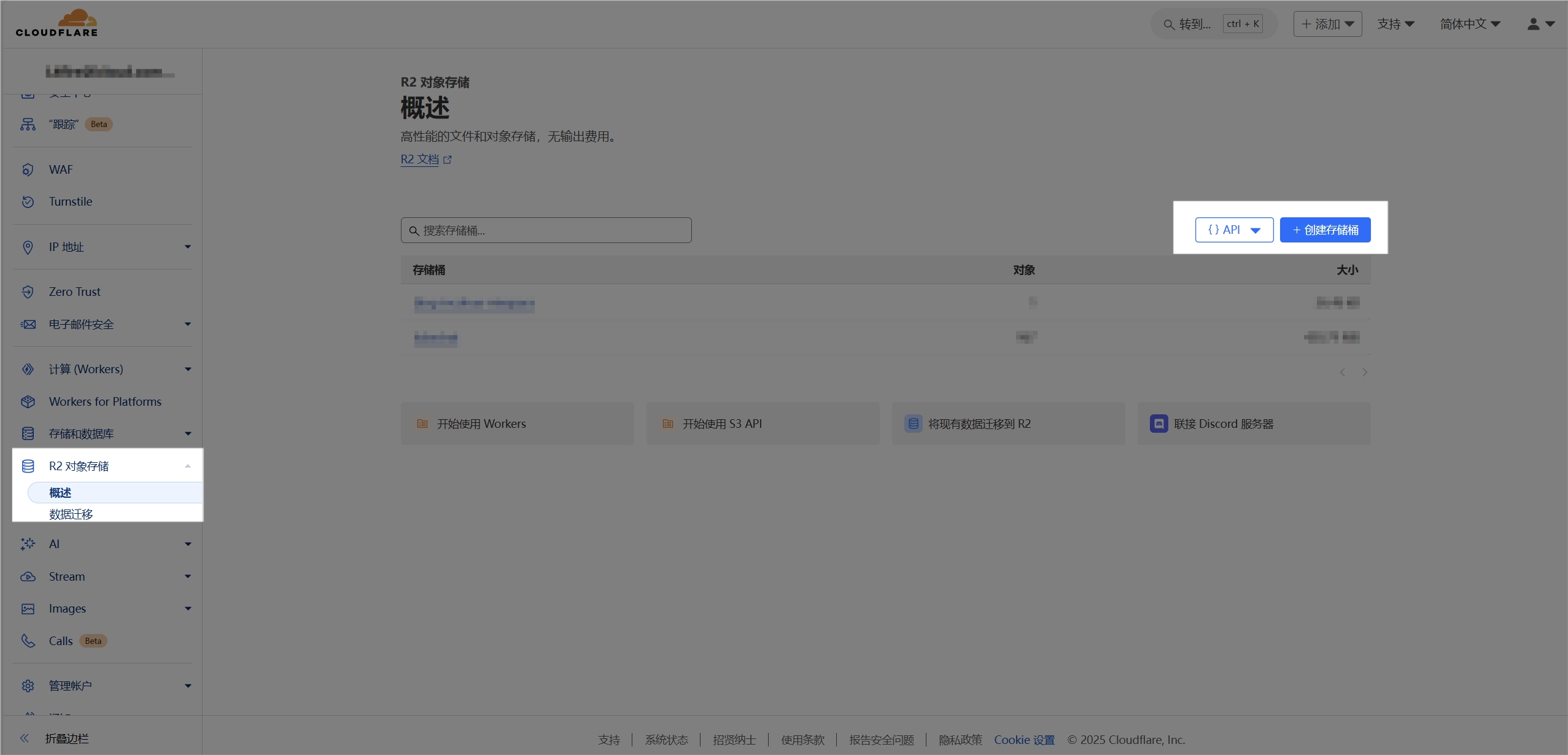1568x755 pixels.
Task: Click the database icon in 将现有数据迁移到 R2 card
Action: [913, 424]
